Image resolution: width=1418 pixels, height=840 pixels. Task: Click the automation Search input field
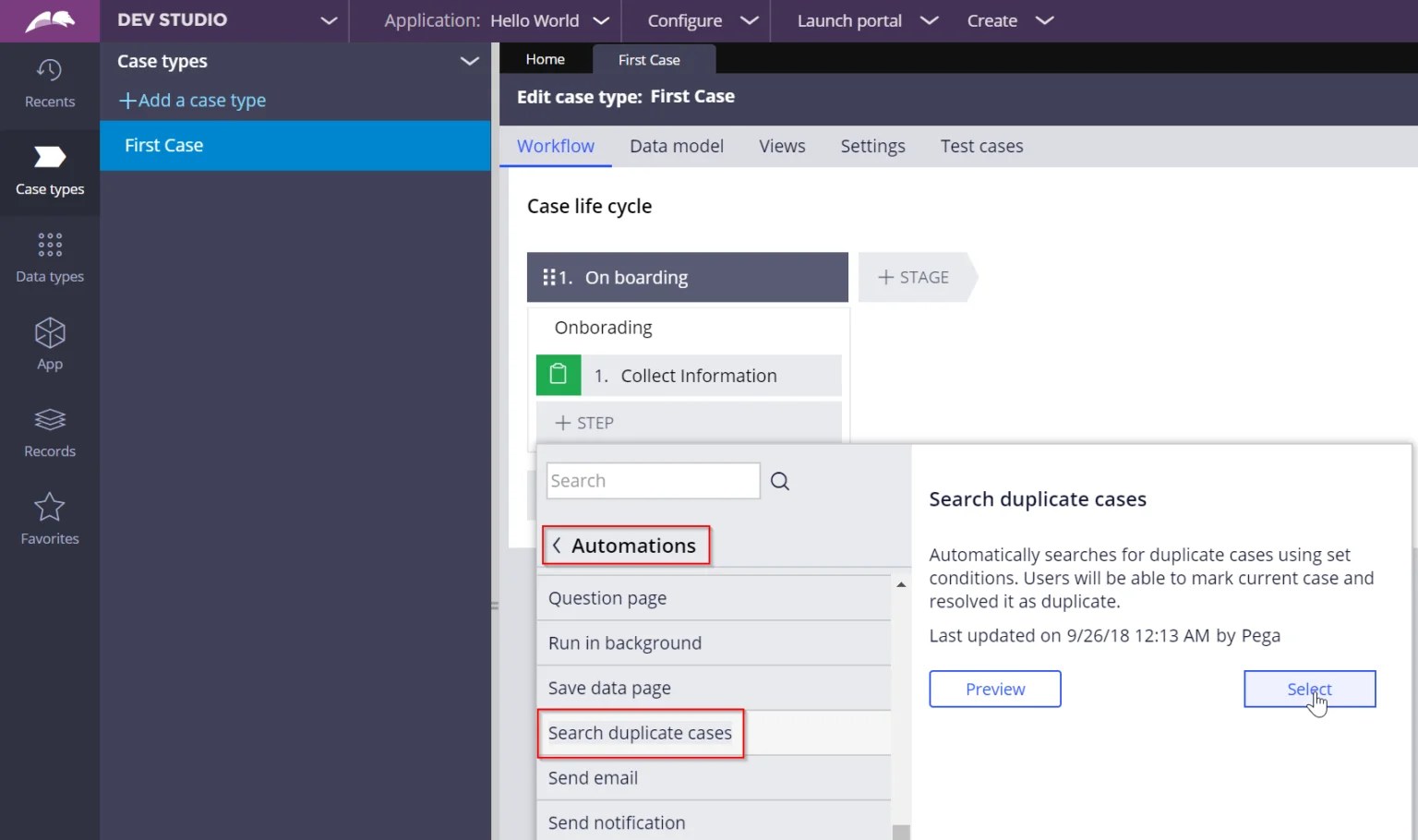pos(653,481)
